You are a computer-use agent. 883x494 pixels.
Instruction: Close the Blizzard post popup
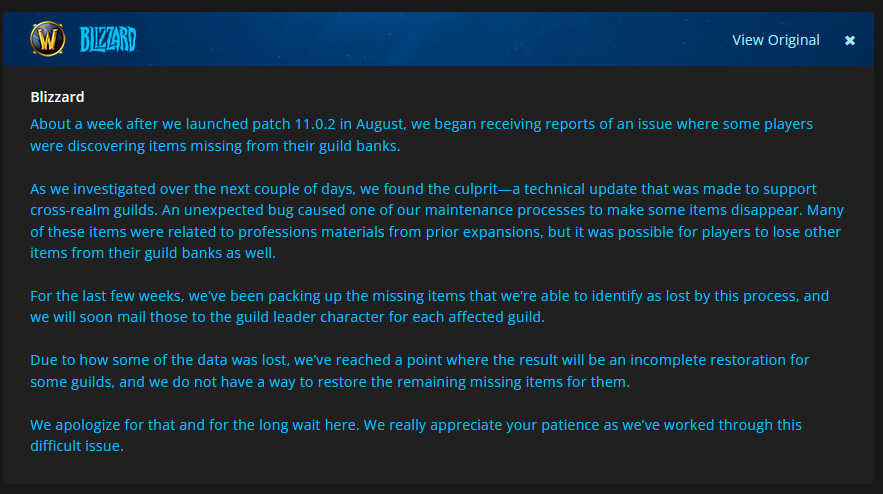pyautogui.click(x=850, y=41)
